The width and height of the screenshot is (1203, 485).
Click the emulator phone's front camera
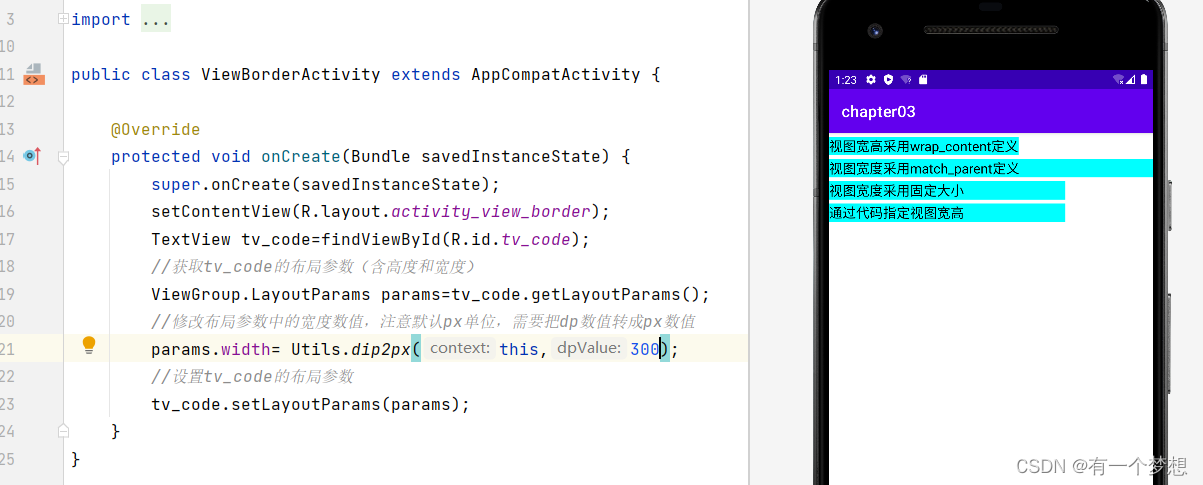point(876,31)
